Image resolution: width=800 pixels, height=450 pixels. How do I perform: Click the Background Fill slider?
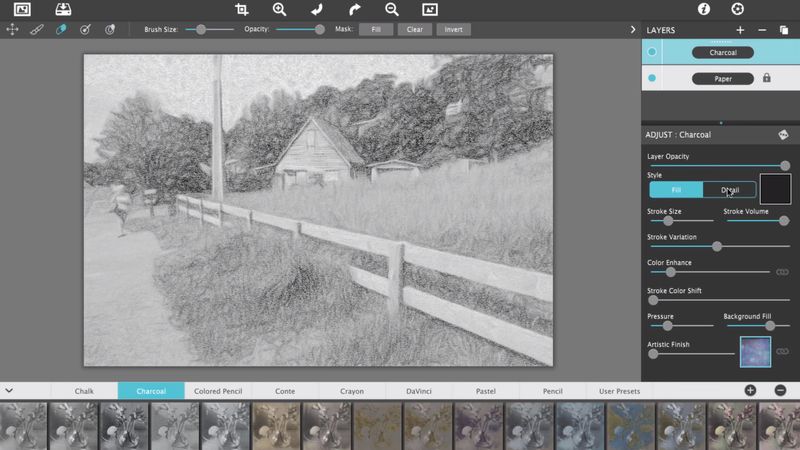[757, 326]
